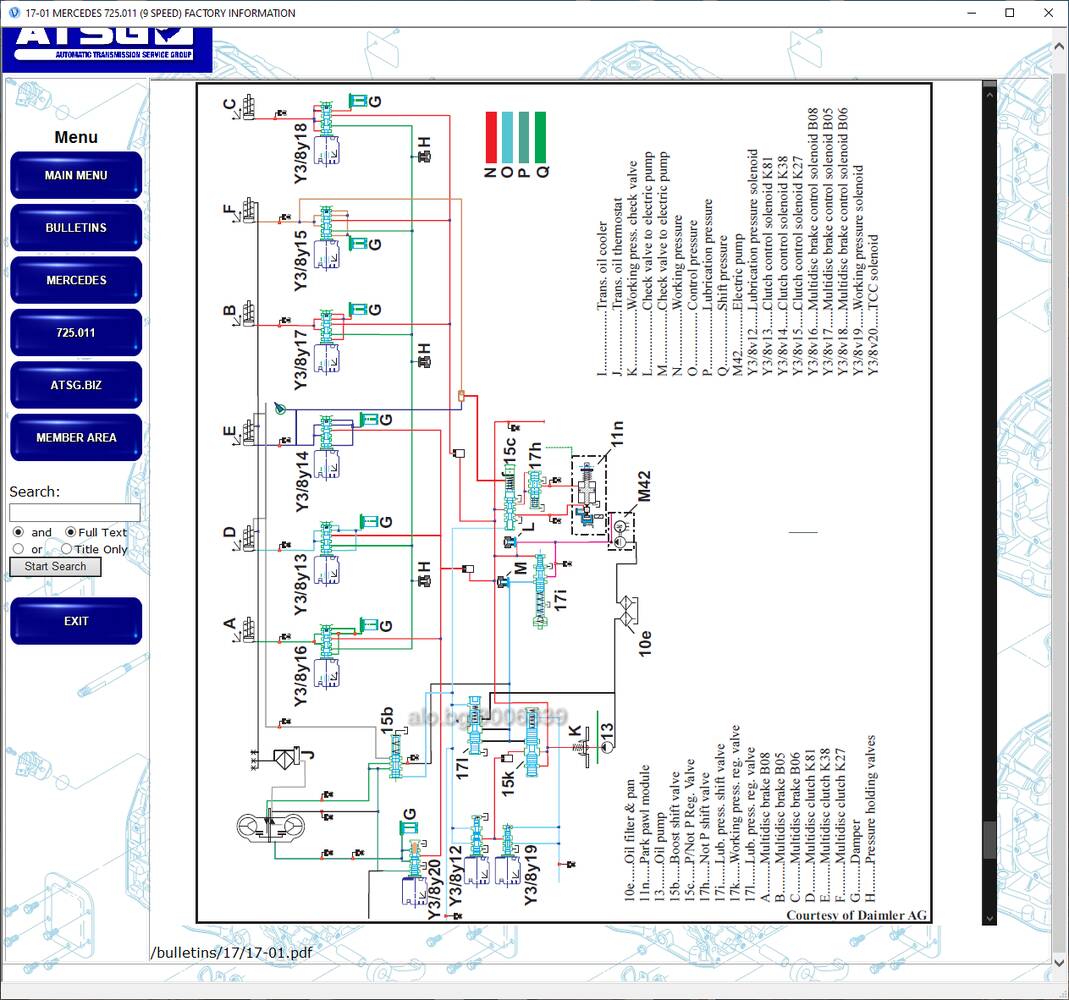Click the 'Y3/8v20....TCC solenoid' legend line
Viewport: 1069px width, 1000px height.
point(873,305)
